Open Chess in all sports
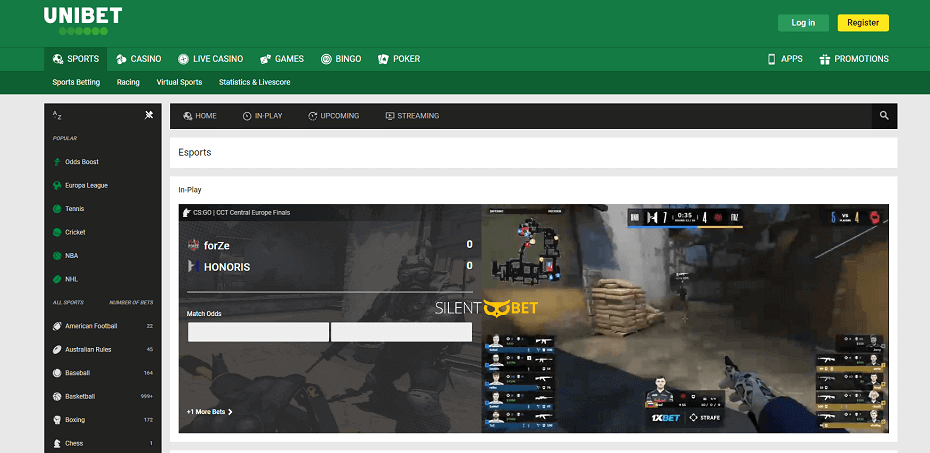Image resolution: width=930 pixels, height=453 pixels. (103, 443)
